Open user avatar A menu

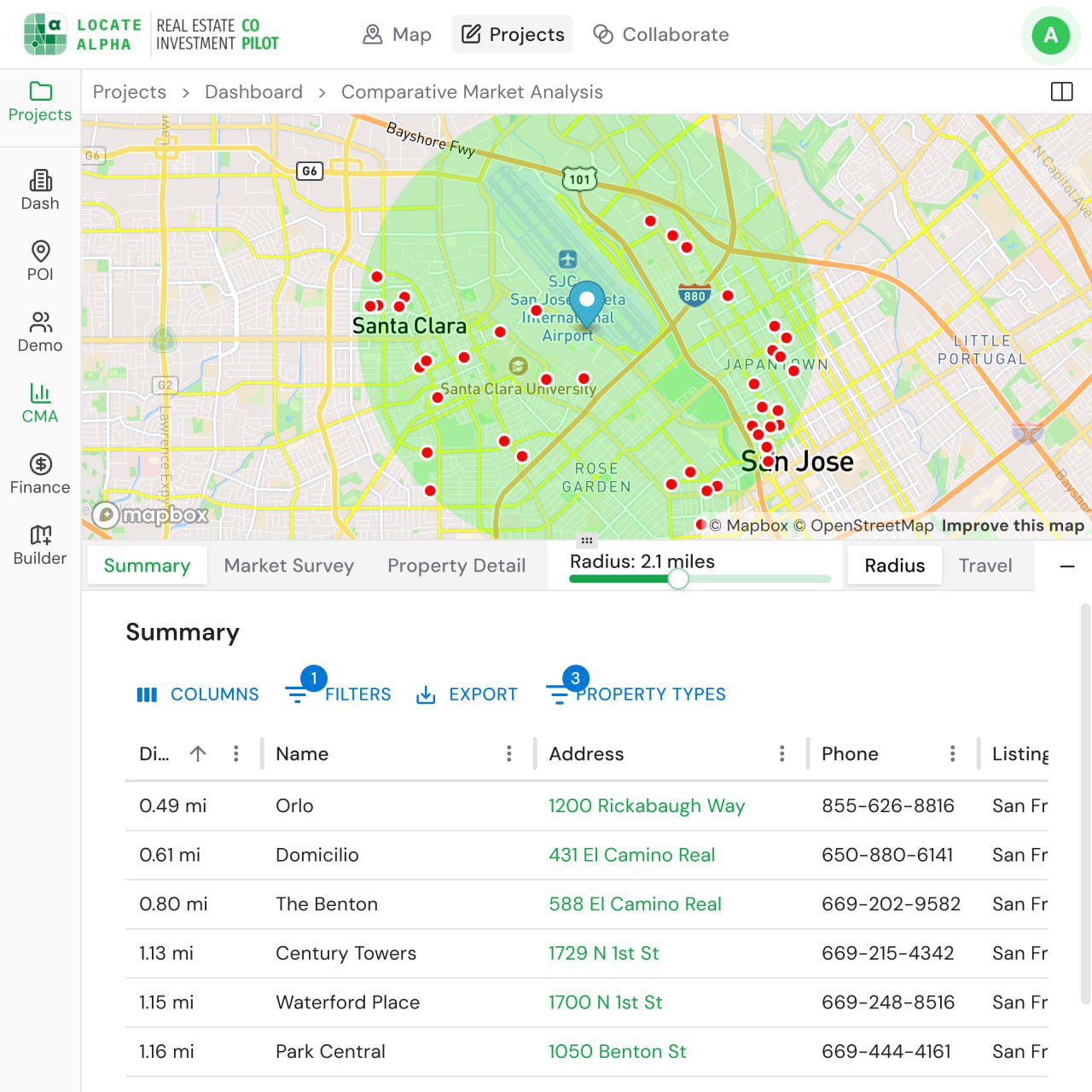click(x=1051, y=35)
